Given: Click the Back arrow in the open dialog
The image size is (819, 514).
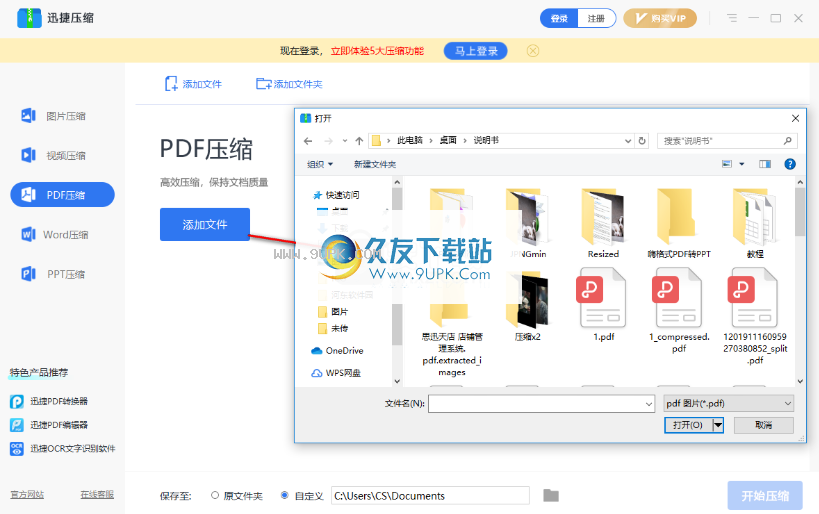Looking at the screenshot, I should [308, 141].
